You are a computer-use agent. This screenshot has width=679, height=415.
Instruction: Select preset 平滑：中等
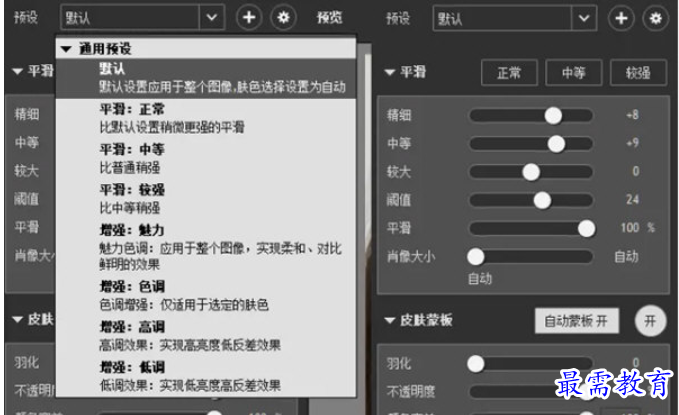(206, 158)
